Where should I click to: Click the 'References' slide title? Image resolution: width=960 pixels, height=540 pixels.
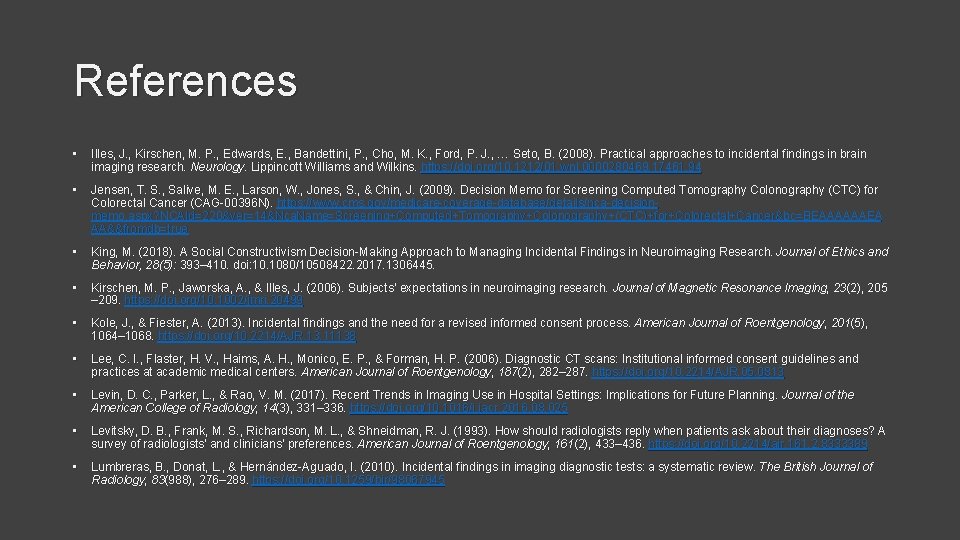[186, 80]
